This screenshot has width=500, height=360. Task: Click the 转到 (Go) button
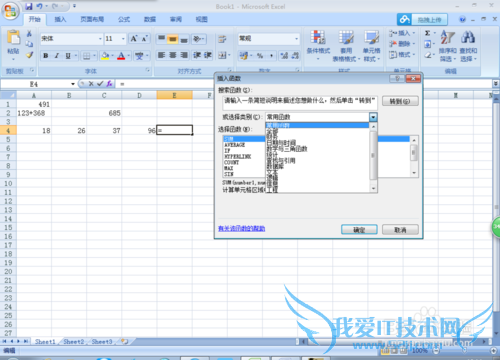coord(400,101)
